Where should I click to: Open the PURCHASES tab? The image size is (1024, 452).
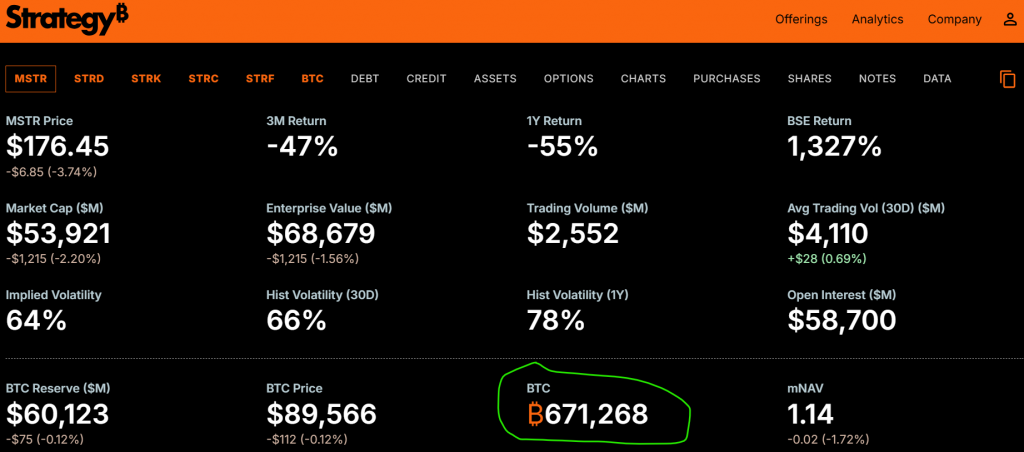(x=727, y=78)
